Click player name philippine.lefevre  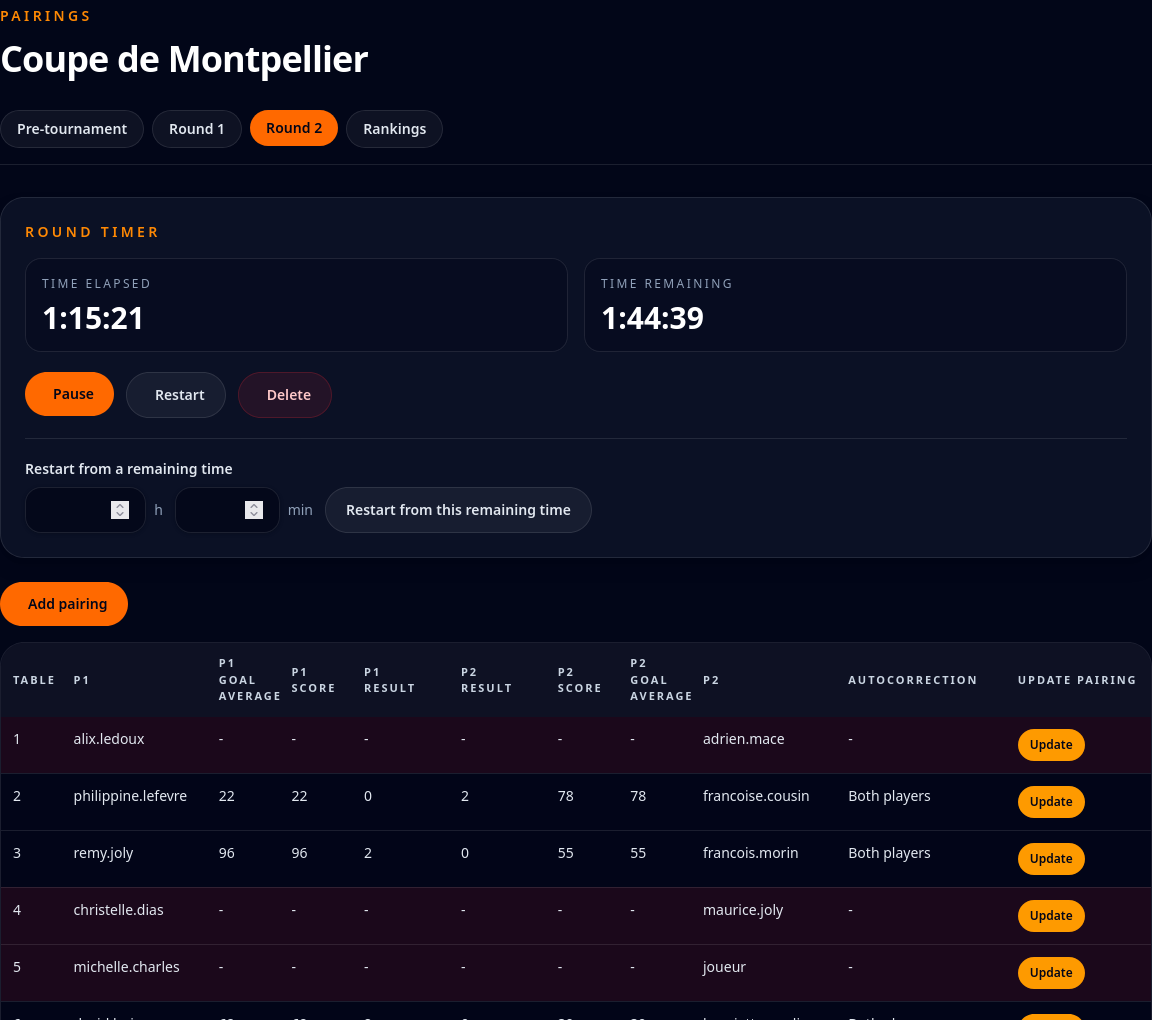(x=130, y=796)
